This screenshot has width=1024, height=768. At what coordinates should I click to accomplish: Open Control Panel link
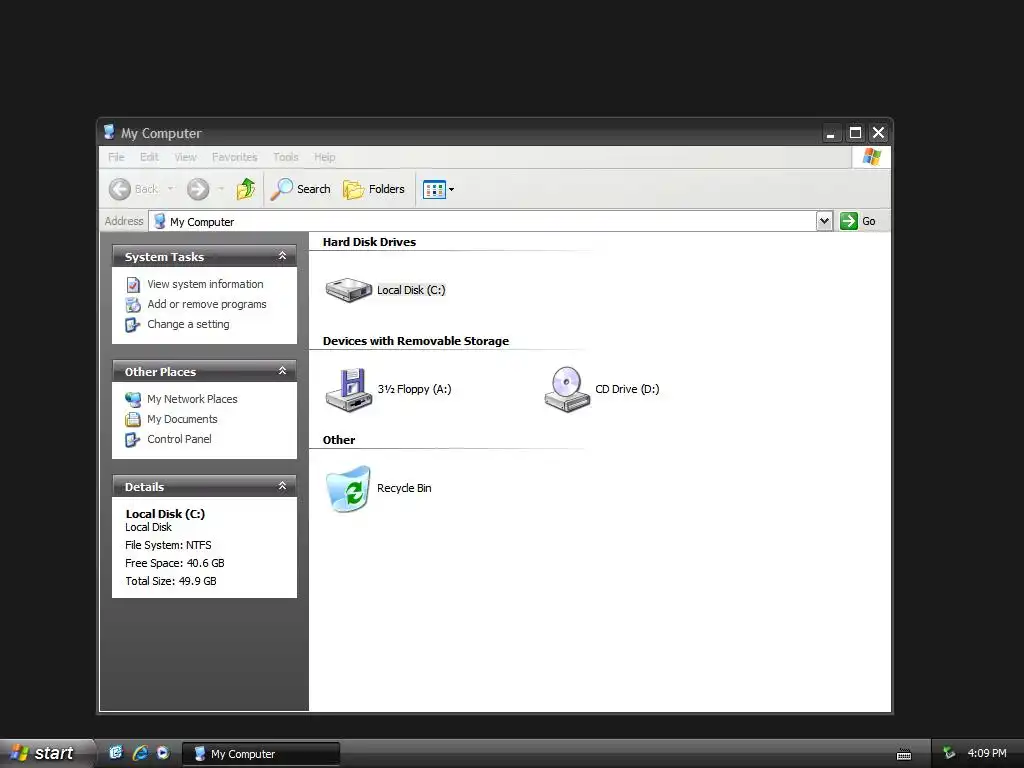click(180, 439)
